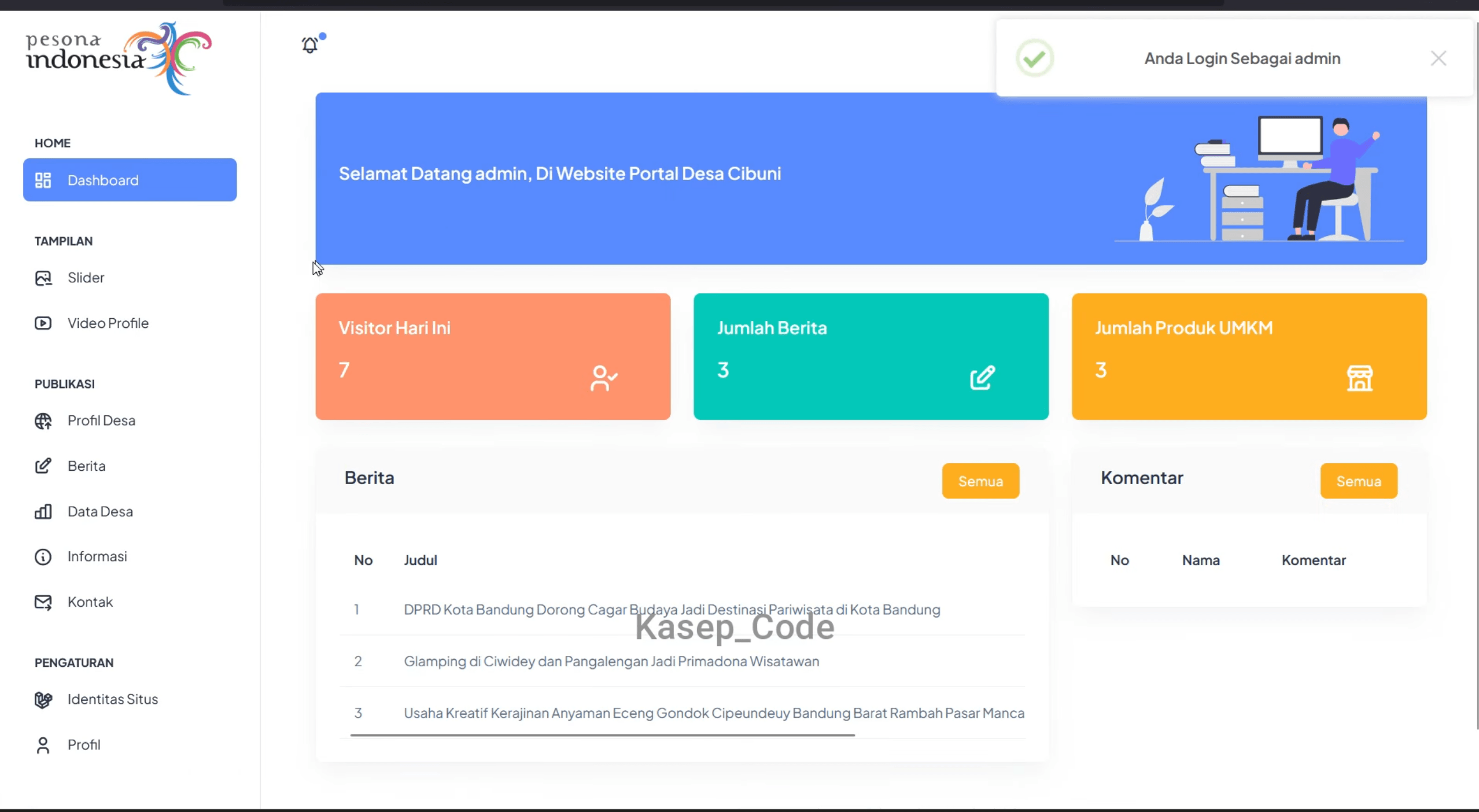Open Data Desa menu
This screenshot has height=812, width=1479.
130,512
